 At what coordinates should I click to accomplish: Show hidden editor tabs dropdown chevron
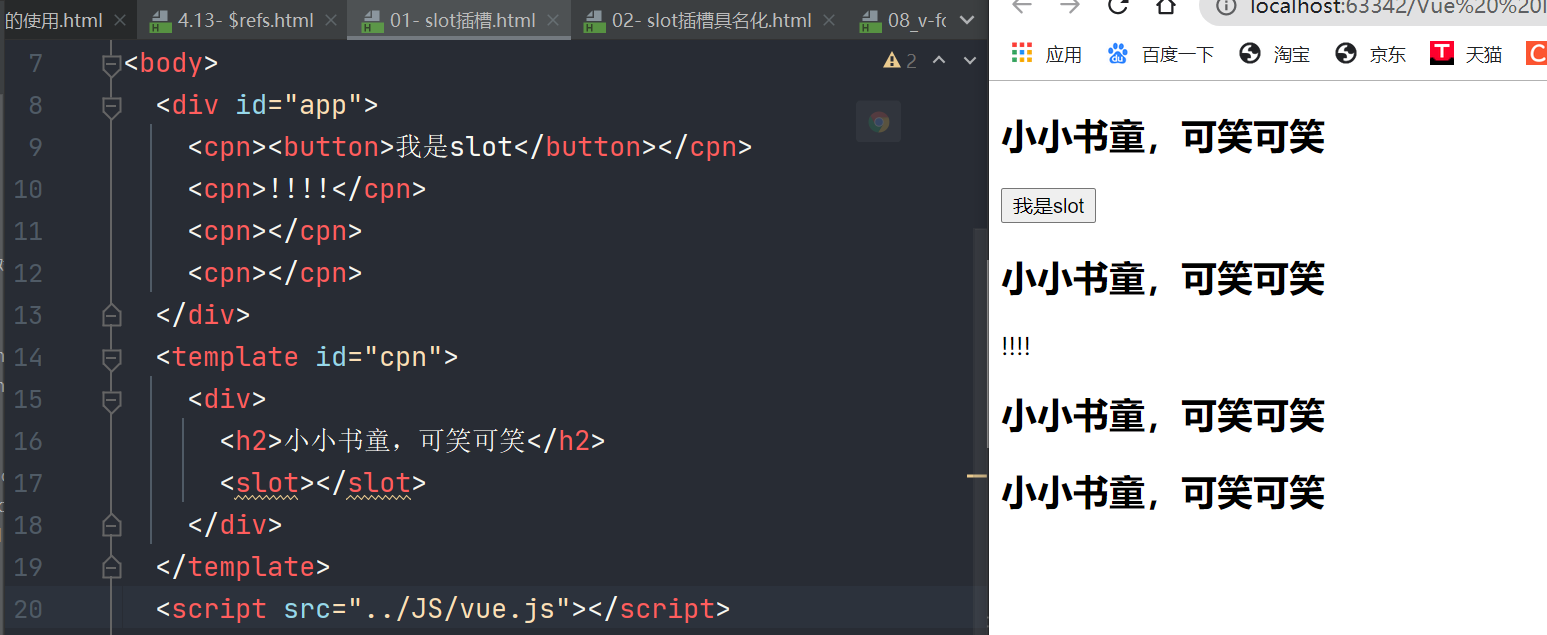[x=966, y=20]
